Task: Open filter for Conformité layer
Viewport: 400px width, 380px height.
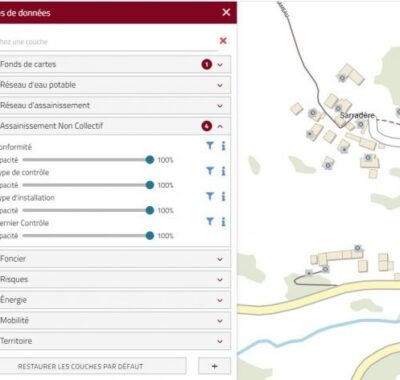Action: pos(210,146)
